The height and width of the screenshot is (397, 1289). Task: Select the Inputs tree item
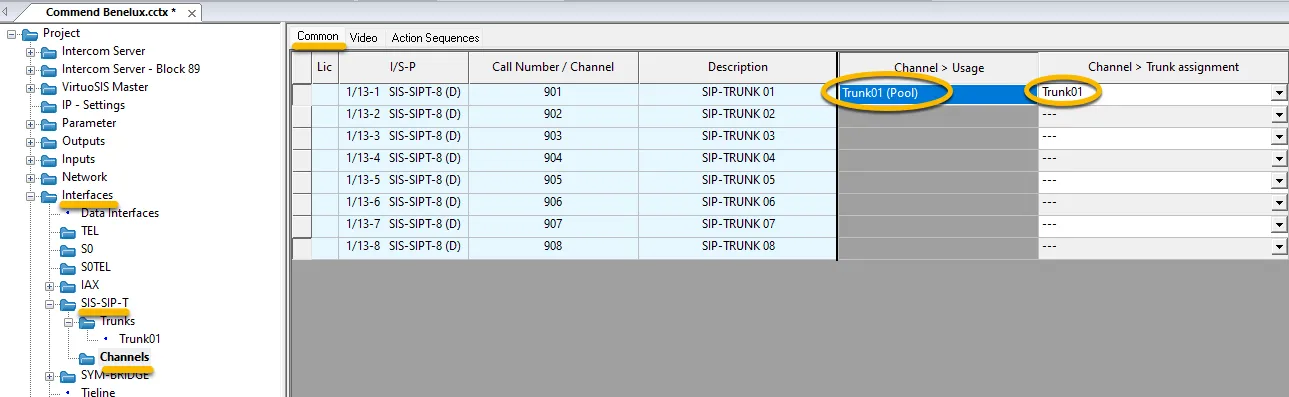coord(79,160)
